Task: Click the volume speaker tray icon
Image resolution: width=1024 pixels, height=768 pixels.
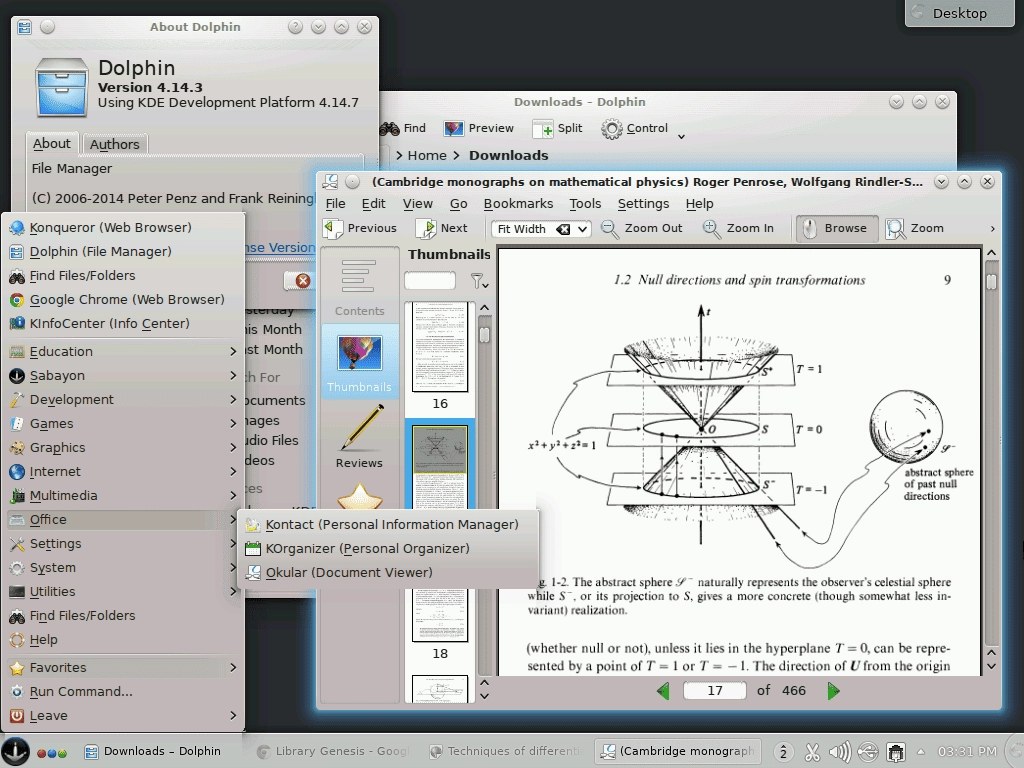Action: pos(839,752)
